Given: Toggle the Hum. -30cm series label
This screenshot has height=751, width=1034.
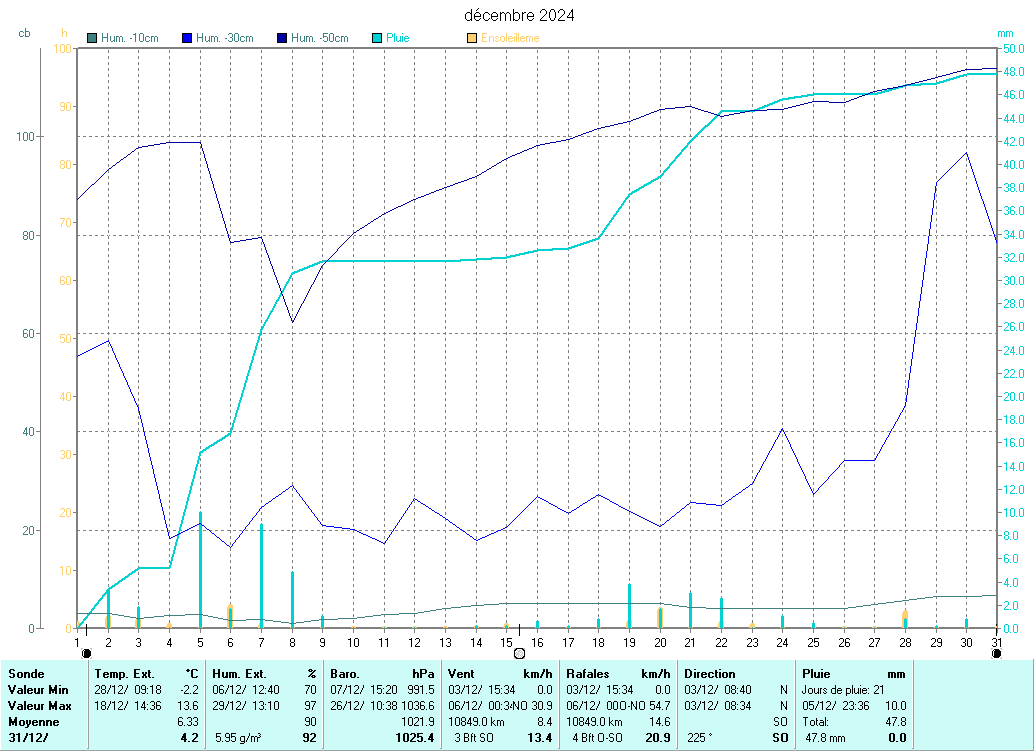Looking at the screenshot, I should click(x=224, y=38).
